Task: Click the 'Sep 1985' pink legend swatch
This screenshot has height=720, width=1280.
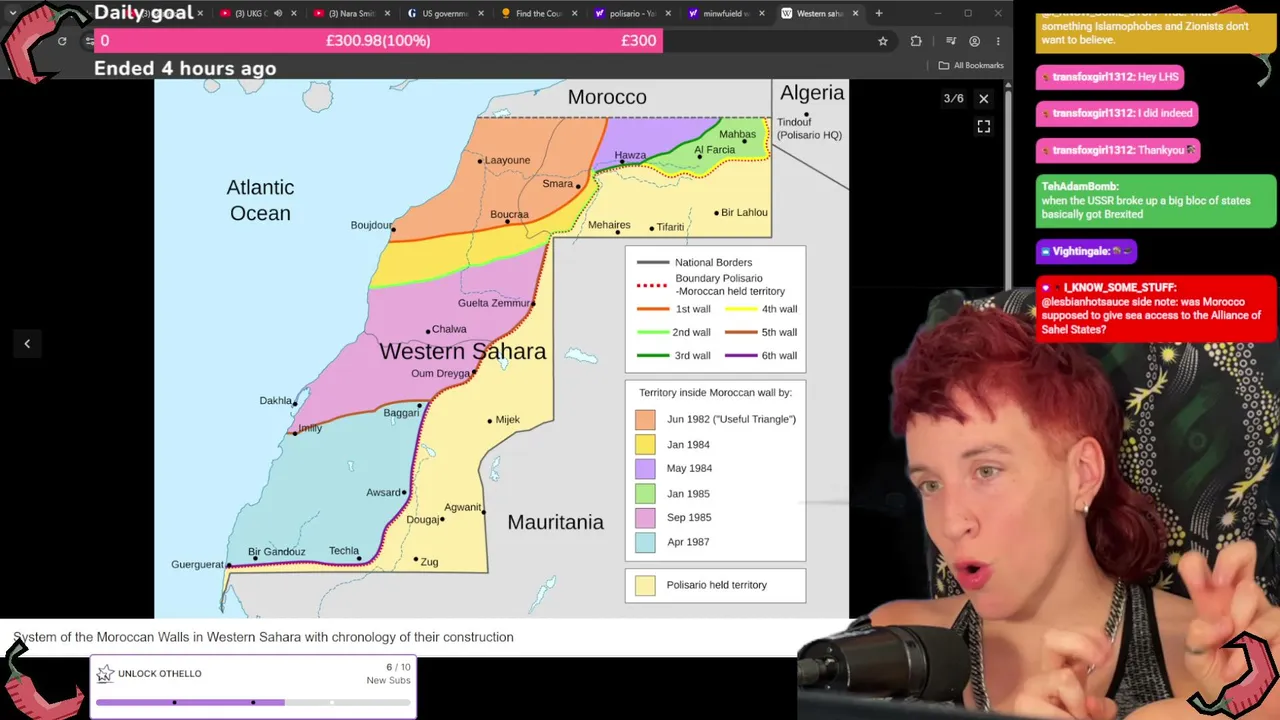Action: click(645, 518)
